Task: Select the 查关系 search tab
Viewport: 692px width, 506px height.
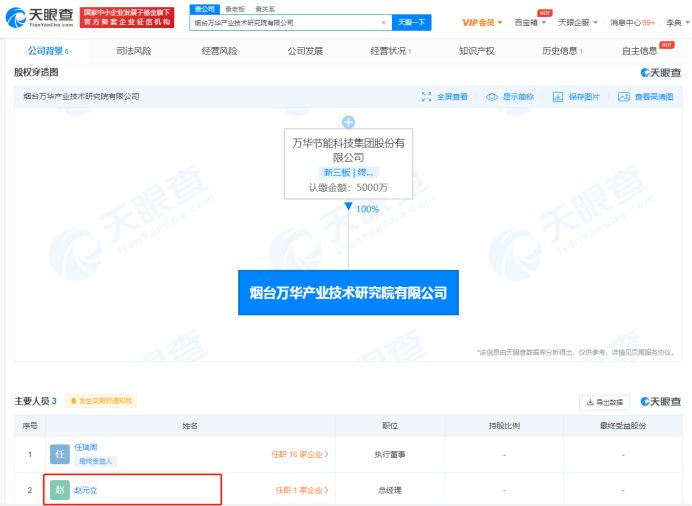Action: pos(265,9)
